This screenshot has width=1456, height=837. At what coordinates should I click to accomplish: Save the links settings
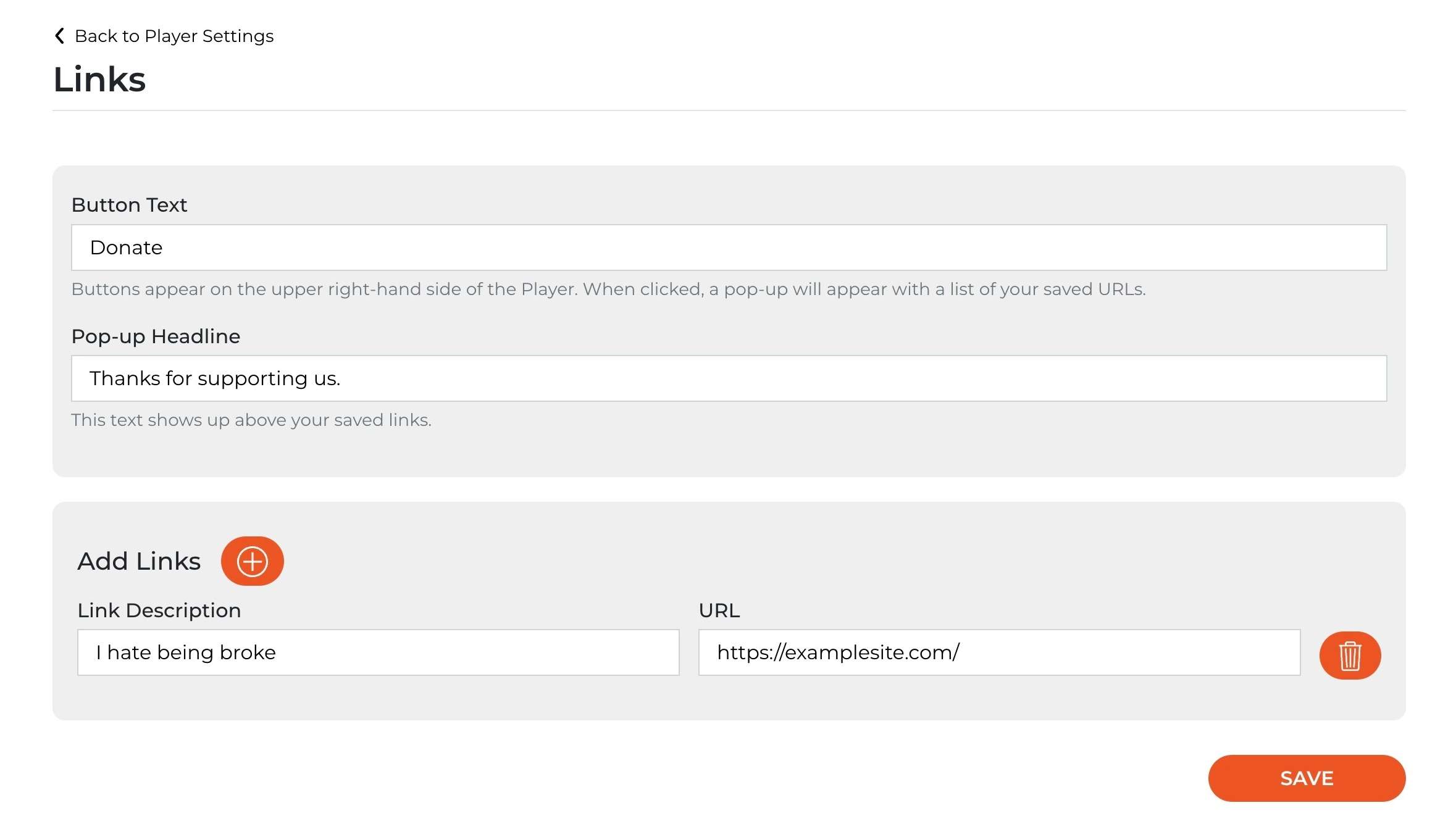[x=1307, y=778]
